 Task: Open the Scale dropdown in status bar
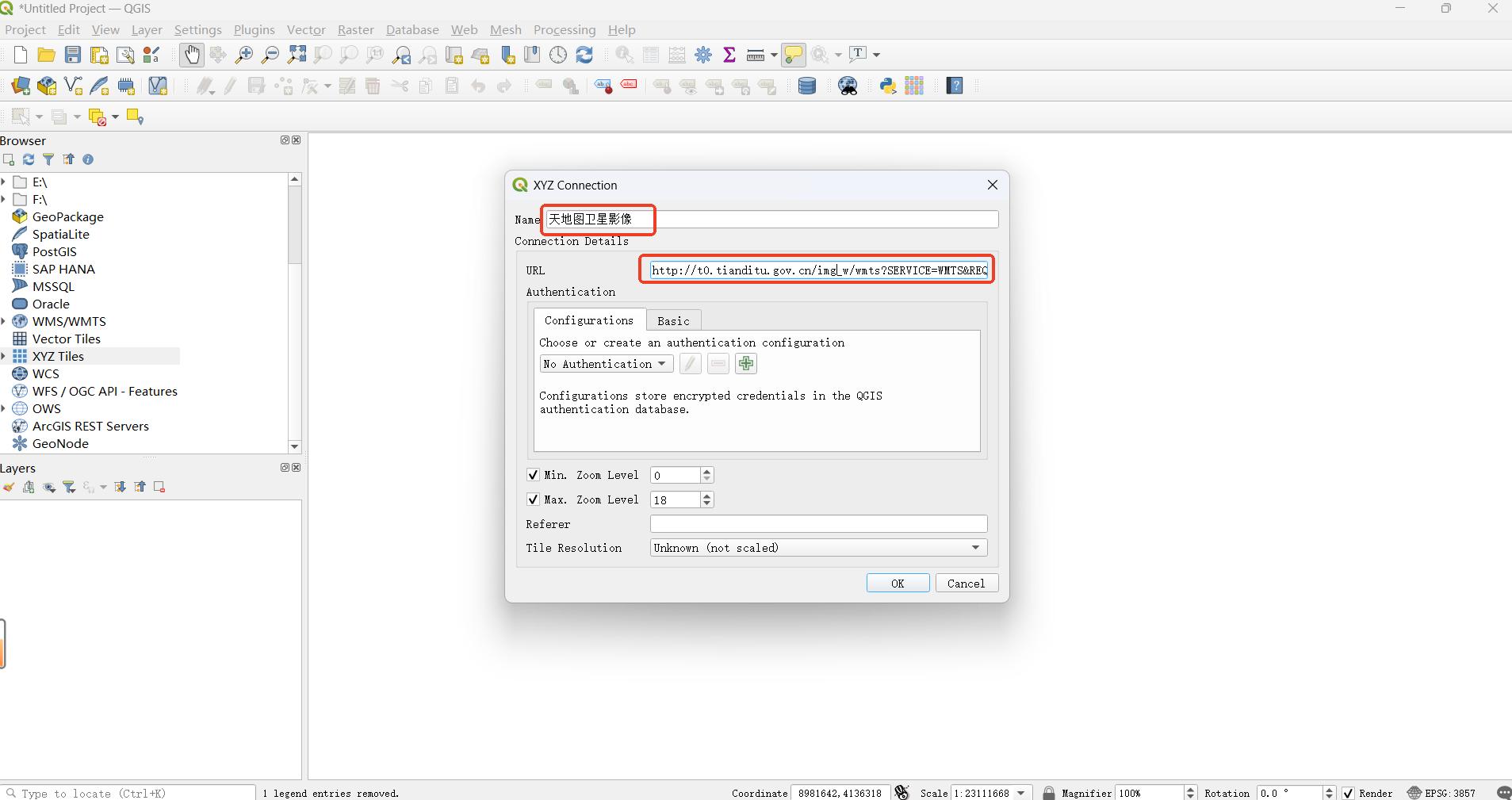pos(1021,793)
